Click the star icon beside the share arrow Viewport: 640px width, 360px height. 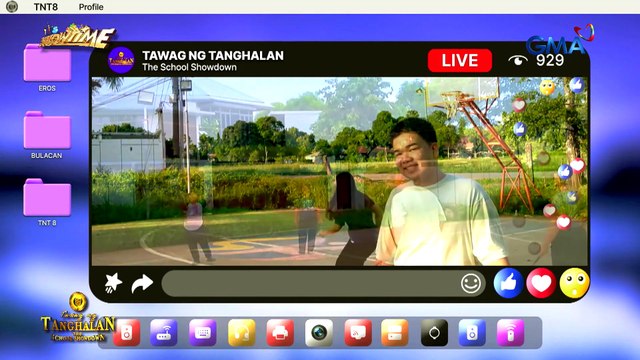(x=113, y=282)
